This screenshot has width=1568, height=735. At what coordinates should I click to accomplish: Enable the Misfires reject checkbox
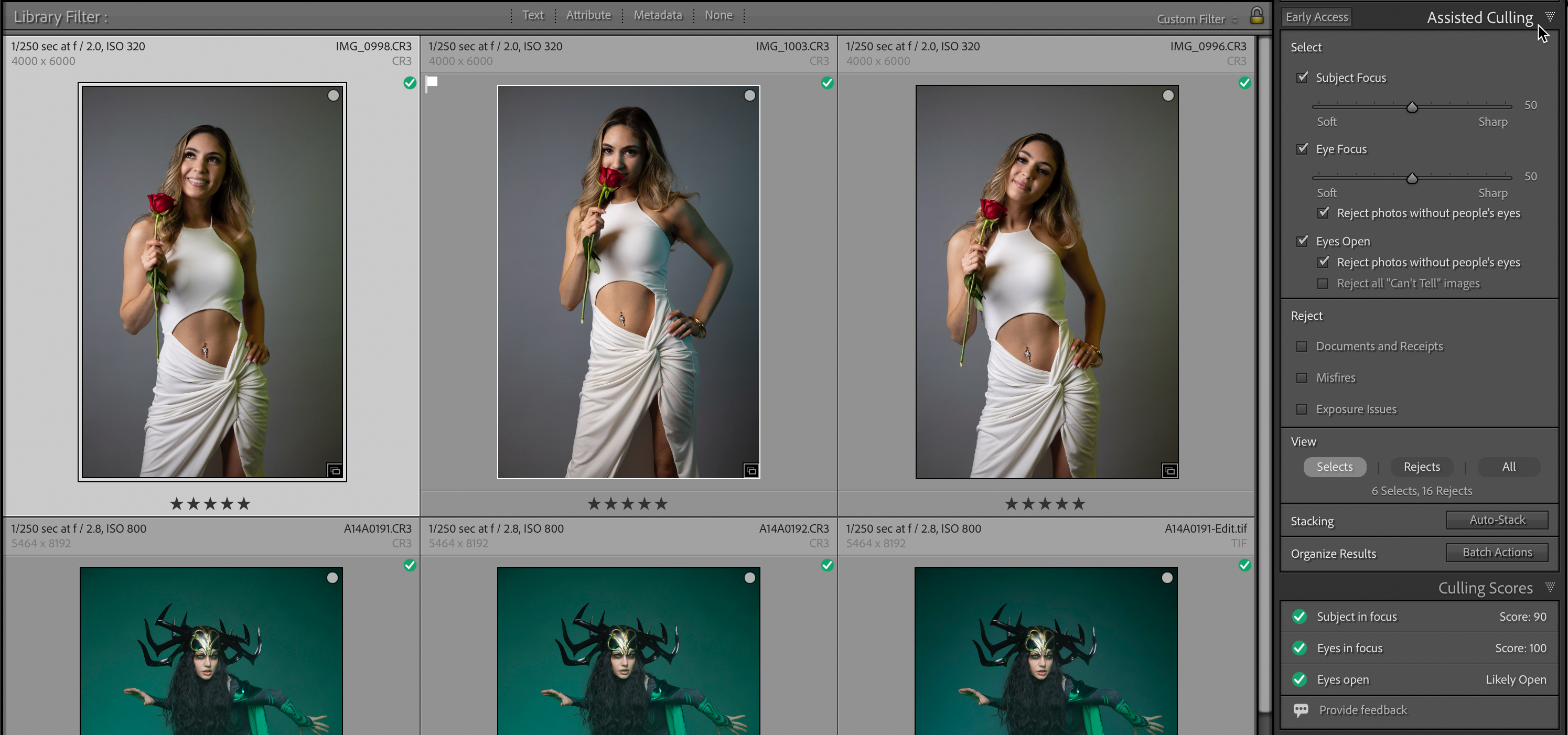tap(1302, 378)
